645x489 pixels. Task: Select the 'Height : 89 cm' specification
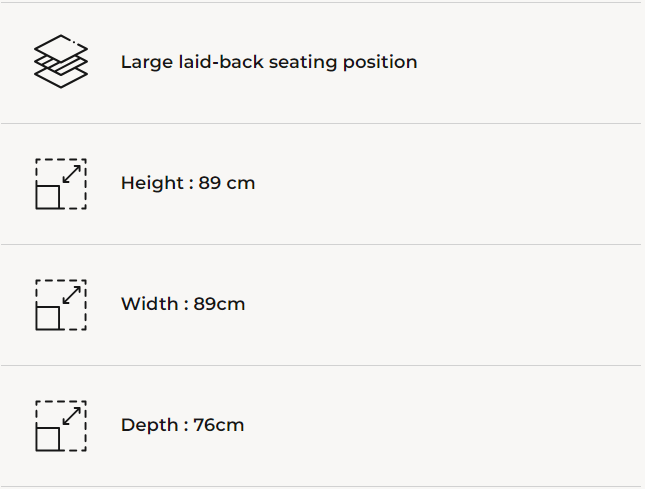188,183
